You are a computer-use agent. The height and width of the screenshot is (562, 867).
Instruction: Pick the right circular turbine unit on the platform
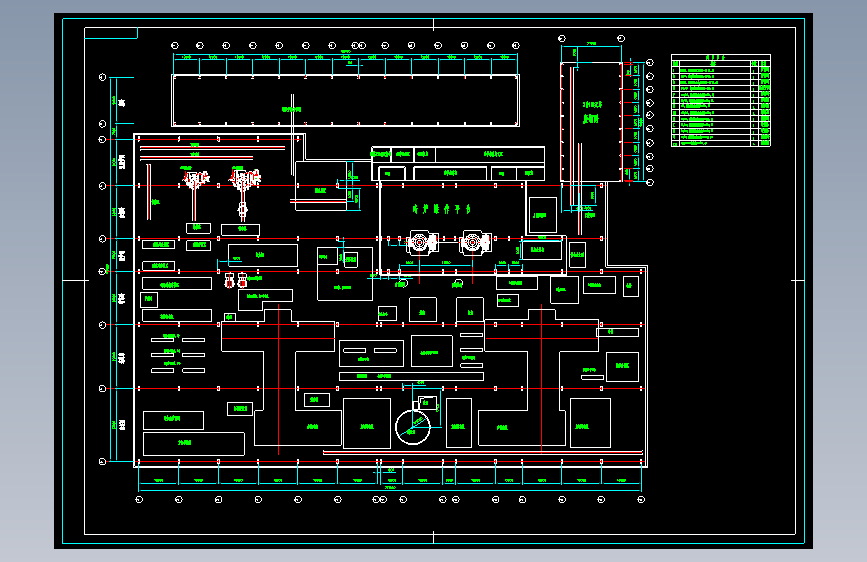pos(474,242)
